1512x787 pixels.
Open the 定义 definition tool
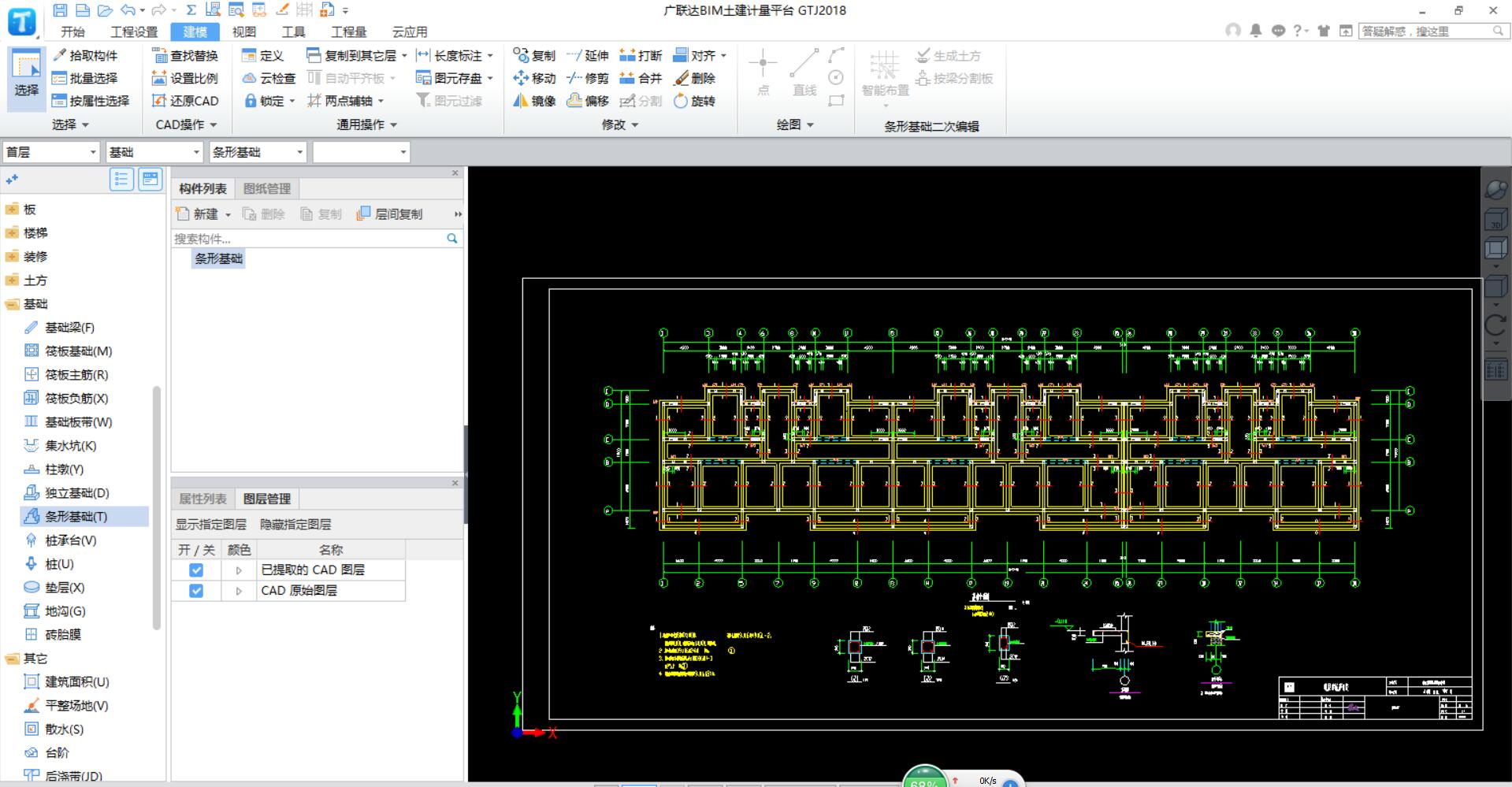[263, 55]
